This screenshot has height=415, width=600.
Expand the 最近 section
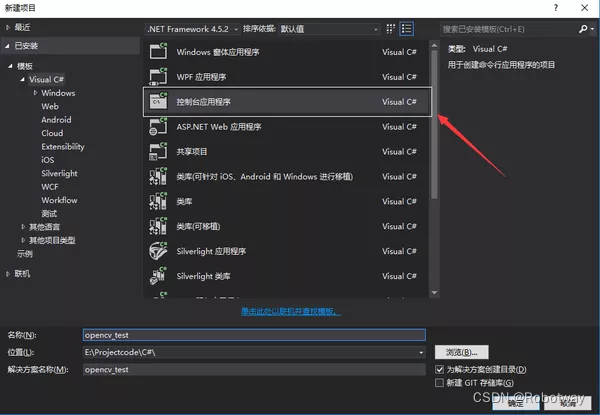[x=8, y=28]
